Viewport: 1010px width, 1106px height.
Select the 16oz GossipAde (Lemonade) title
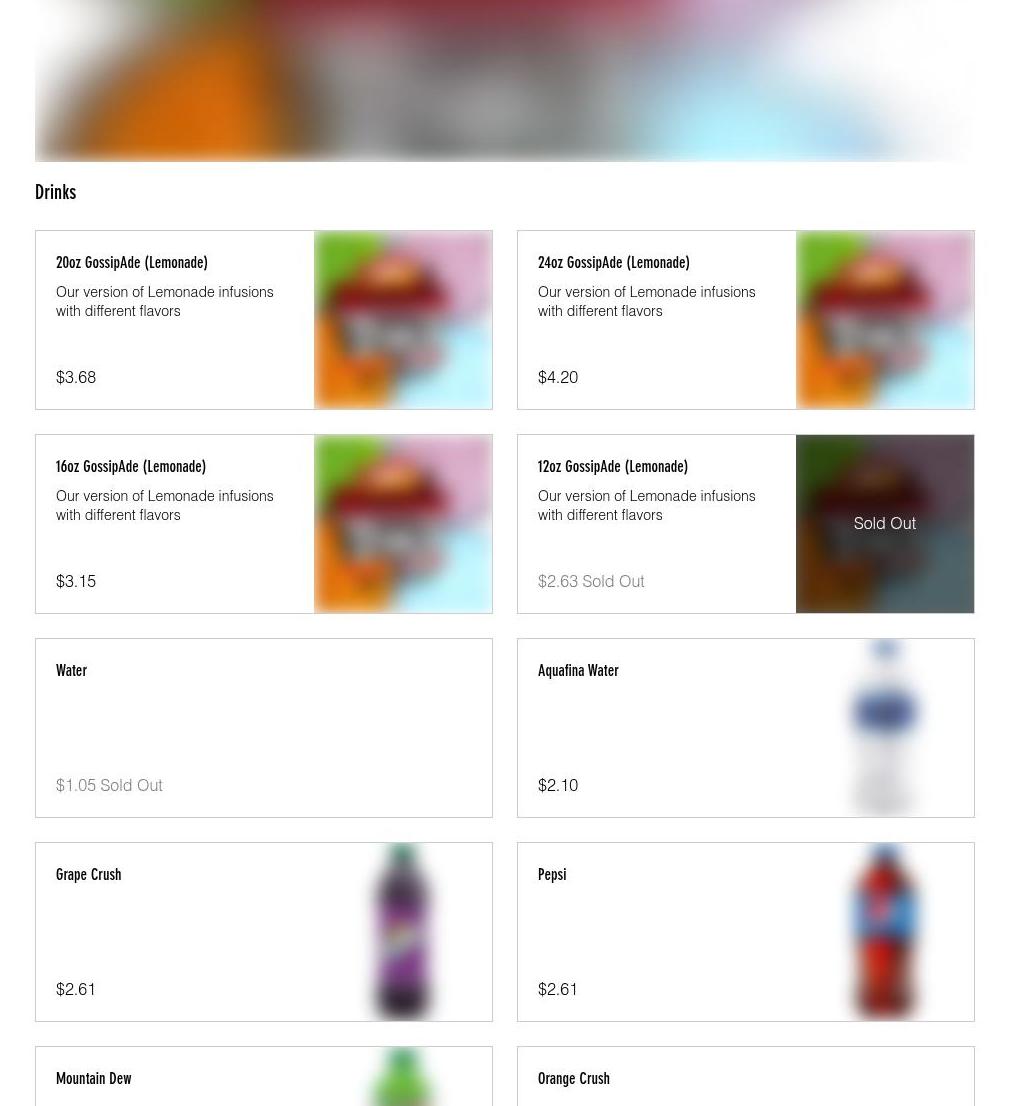coord(130,466)
